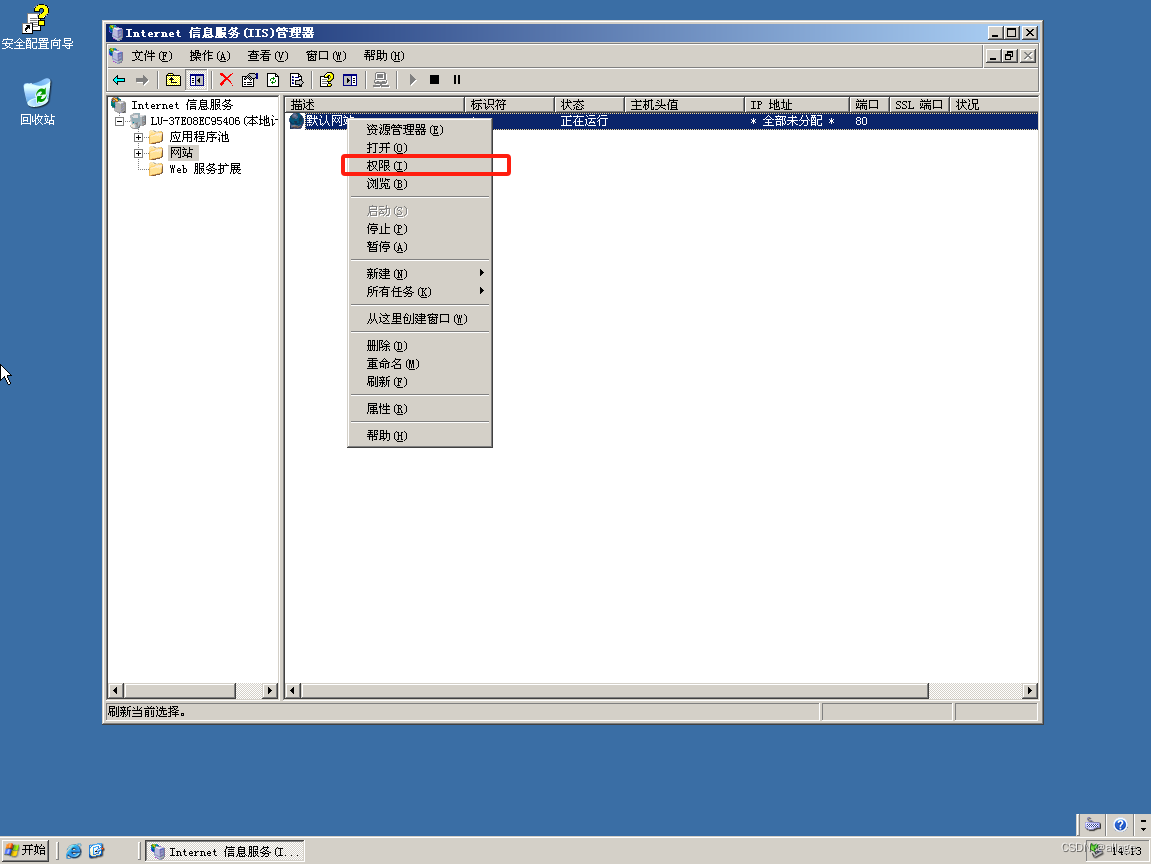Click the computer connect toolbar icon
This screenshot has width=1151, height=864.
pos(380,80)
